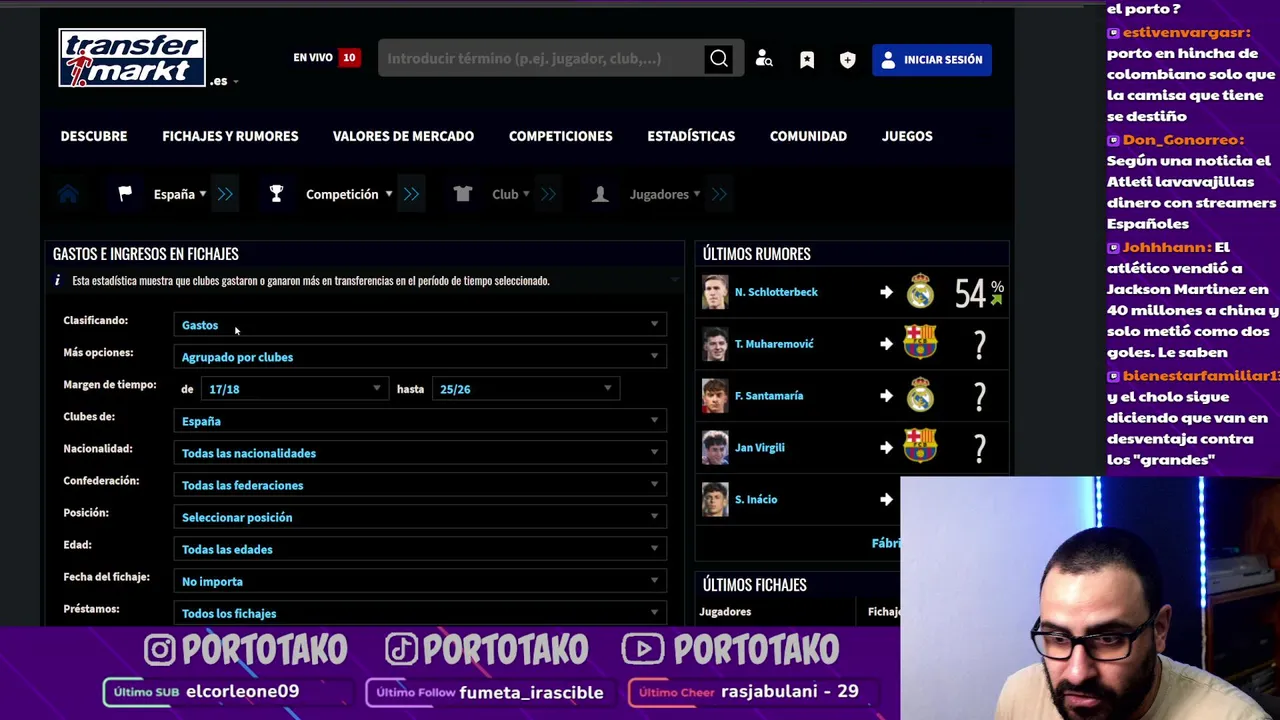Open the ESTADÍSTICAS menu

(691, 136)
